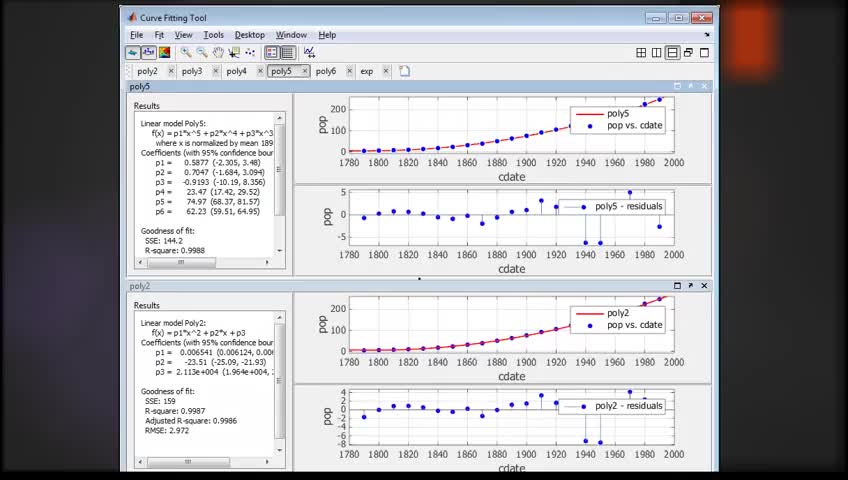
Task: Choose the Data Cursor tool
Action: click(x=234, y=52)
